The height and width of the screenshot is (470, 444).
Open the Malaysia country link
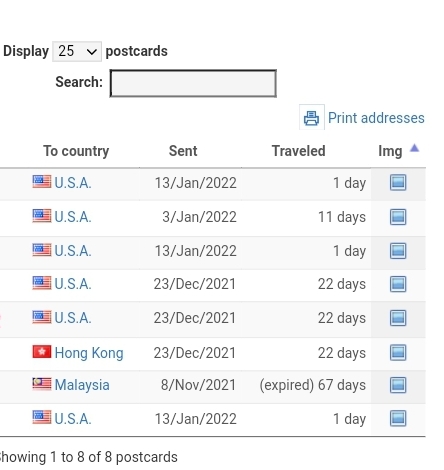(x=82, y=385)
